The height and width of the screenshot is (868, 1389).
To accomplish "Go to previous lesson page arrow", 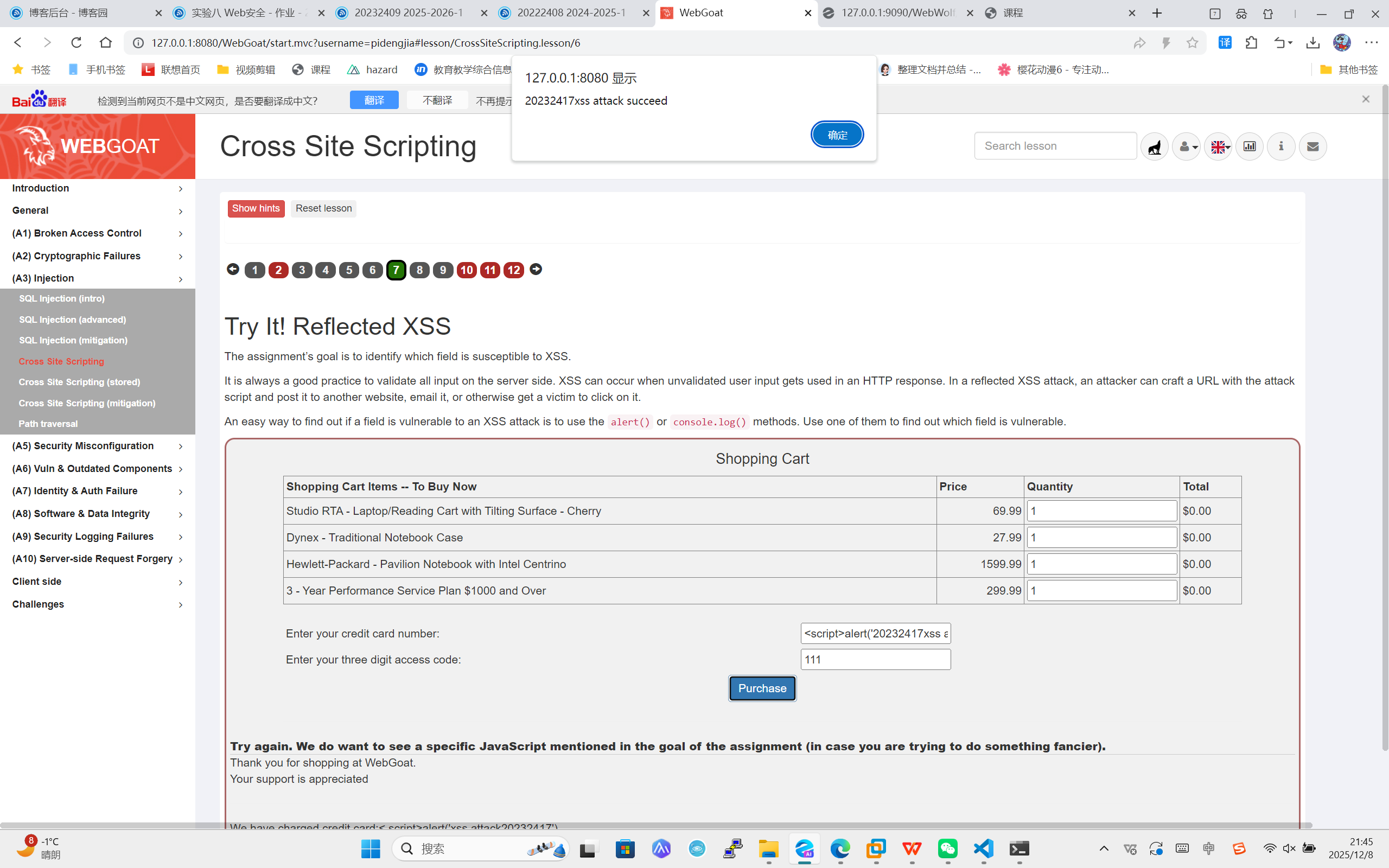I will [x=232, y=269].
